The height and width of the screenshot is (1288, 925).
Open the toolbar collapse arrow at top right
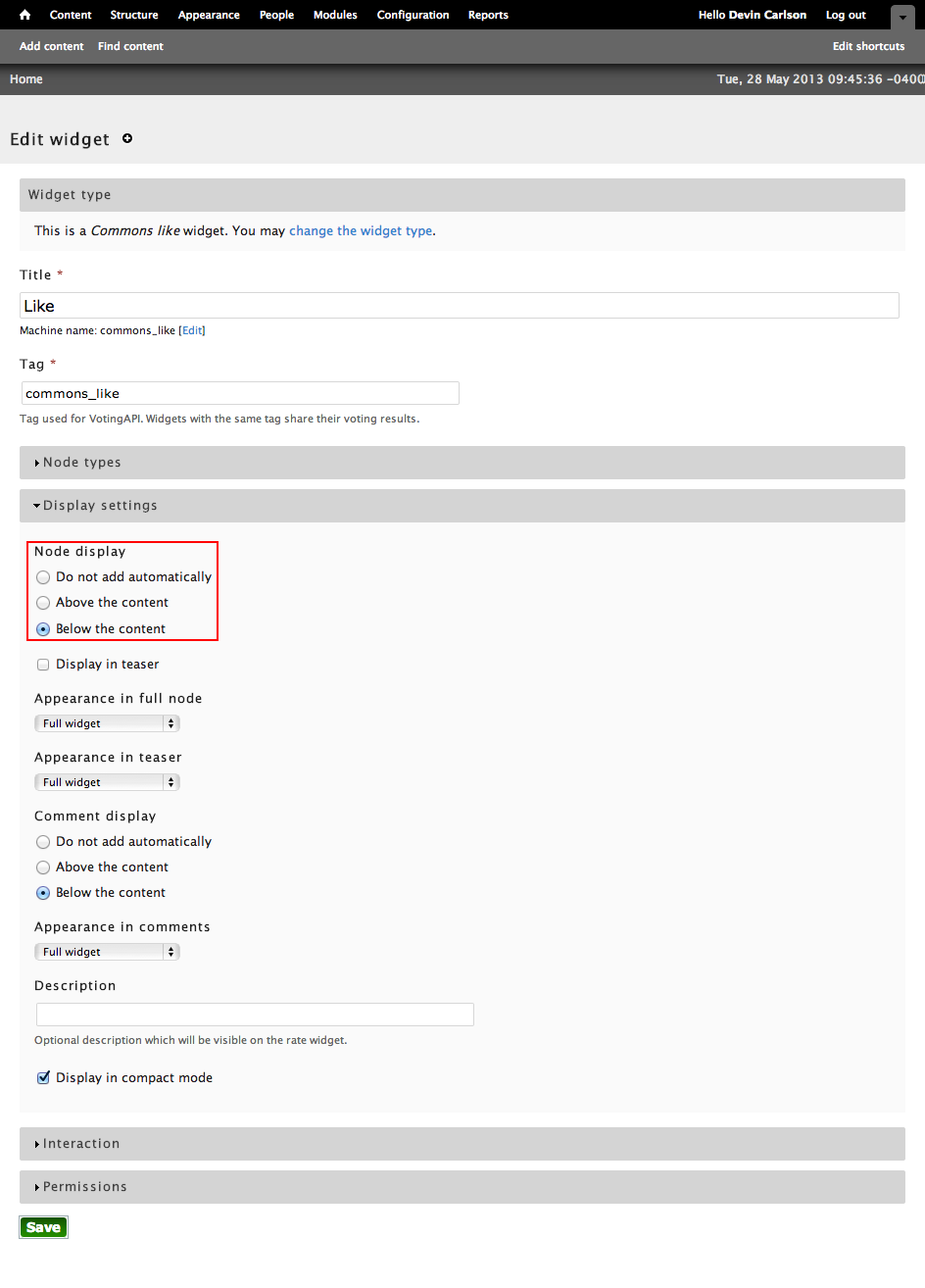(902, 17)
